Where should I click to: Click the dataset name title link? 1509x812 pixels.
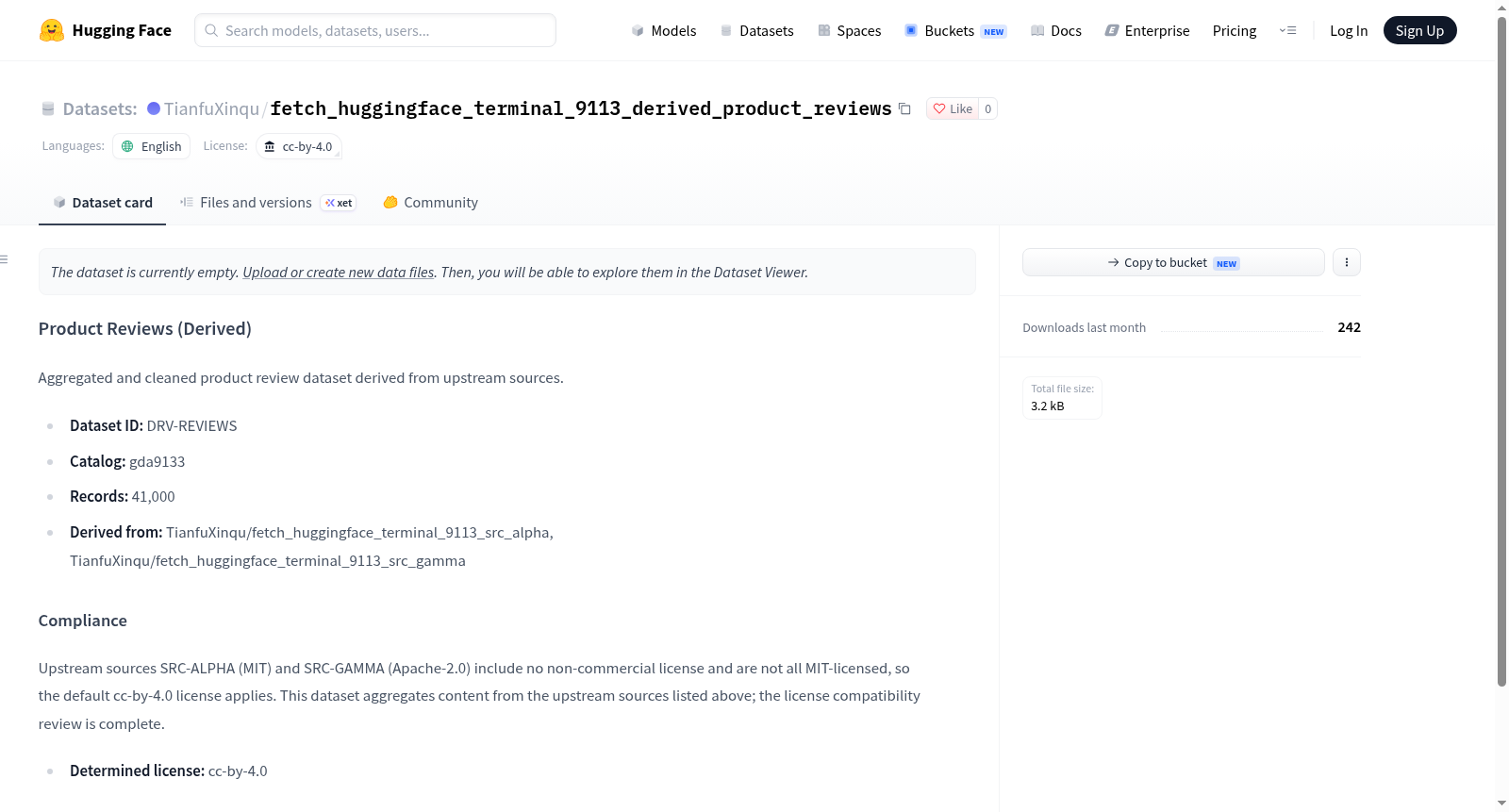(x=581, y=108)
